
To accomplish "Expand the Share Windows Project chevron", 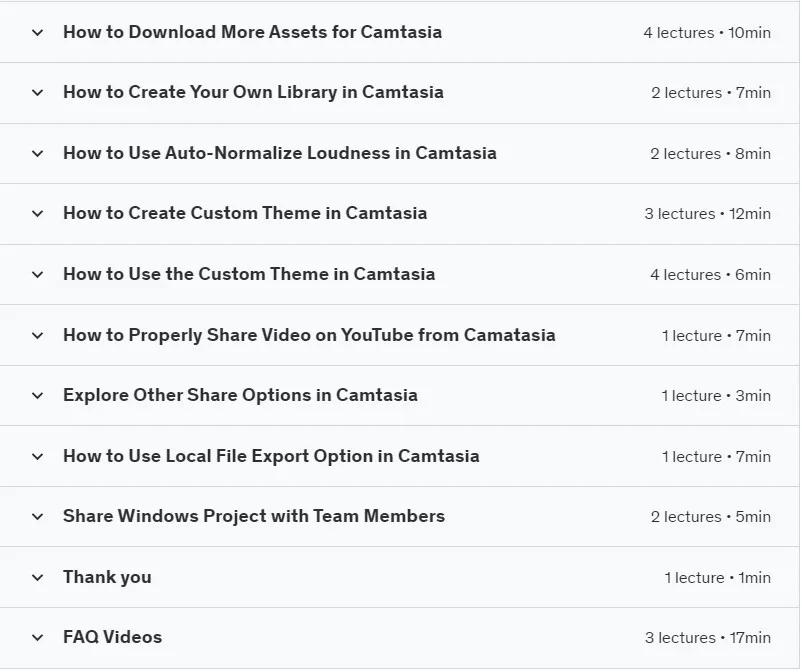I will (37, 517).
